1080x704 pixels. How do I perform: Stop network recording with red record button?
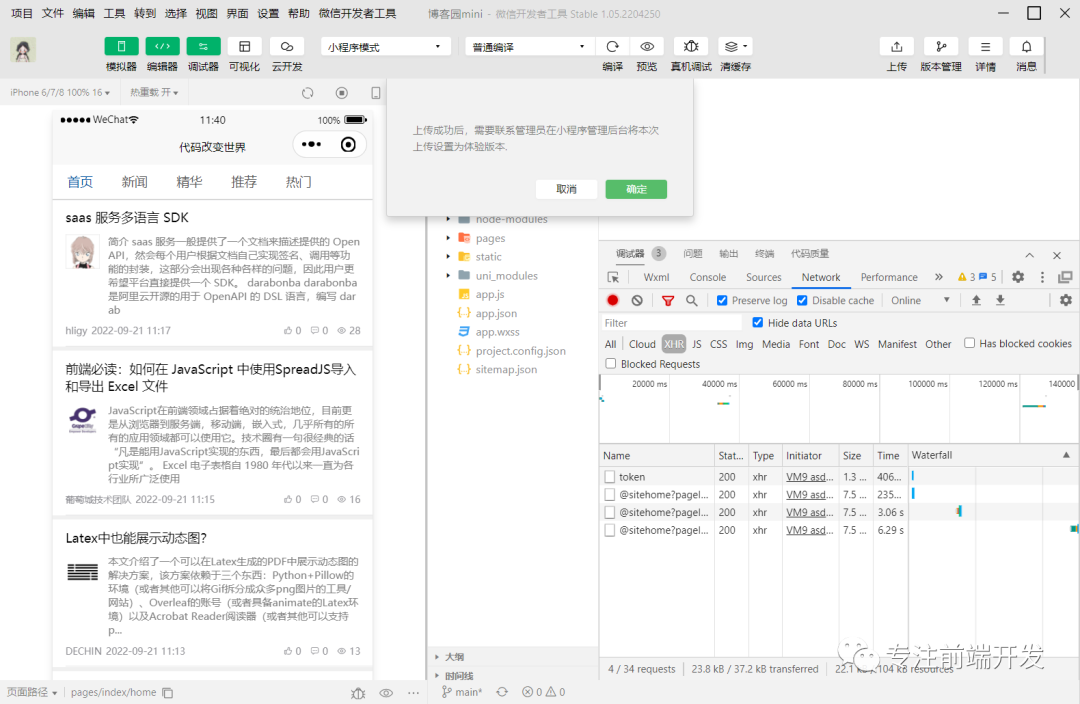point(612,300)
